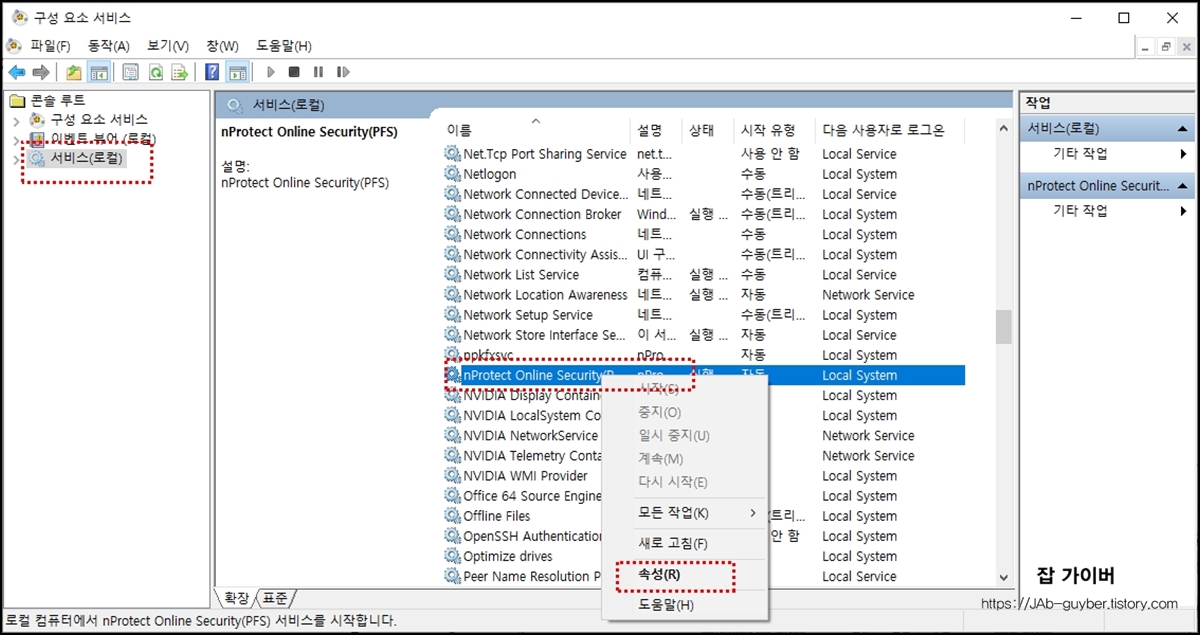Click the title bar app icon

(20, 17)
